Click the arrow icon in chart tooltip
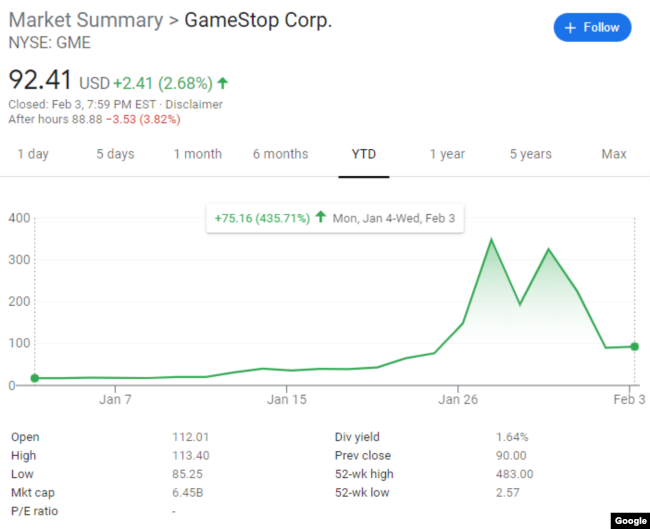The width and height of the screenshot is (650, 529). tap(321, 216)
